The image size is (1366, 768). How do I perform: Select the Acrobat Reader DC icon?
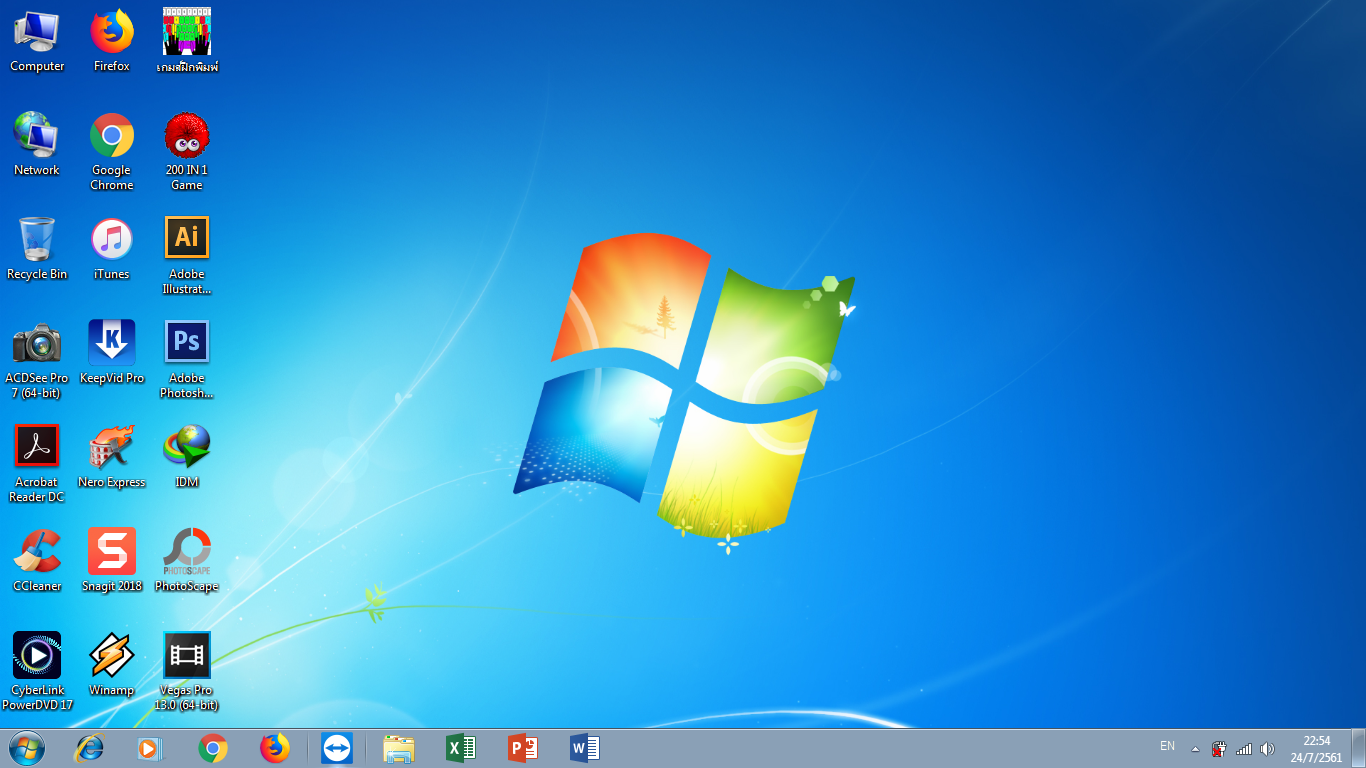(37, 464)
